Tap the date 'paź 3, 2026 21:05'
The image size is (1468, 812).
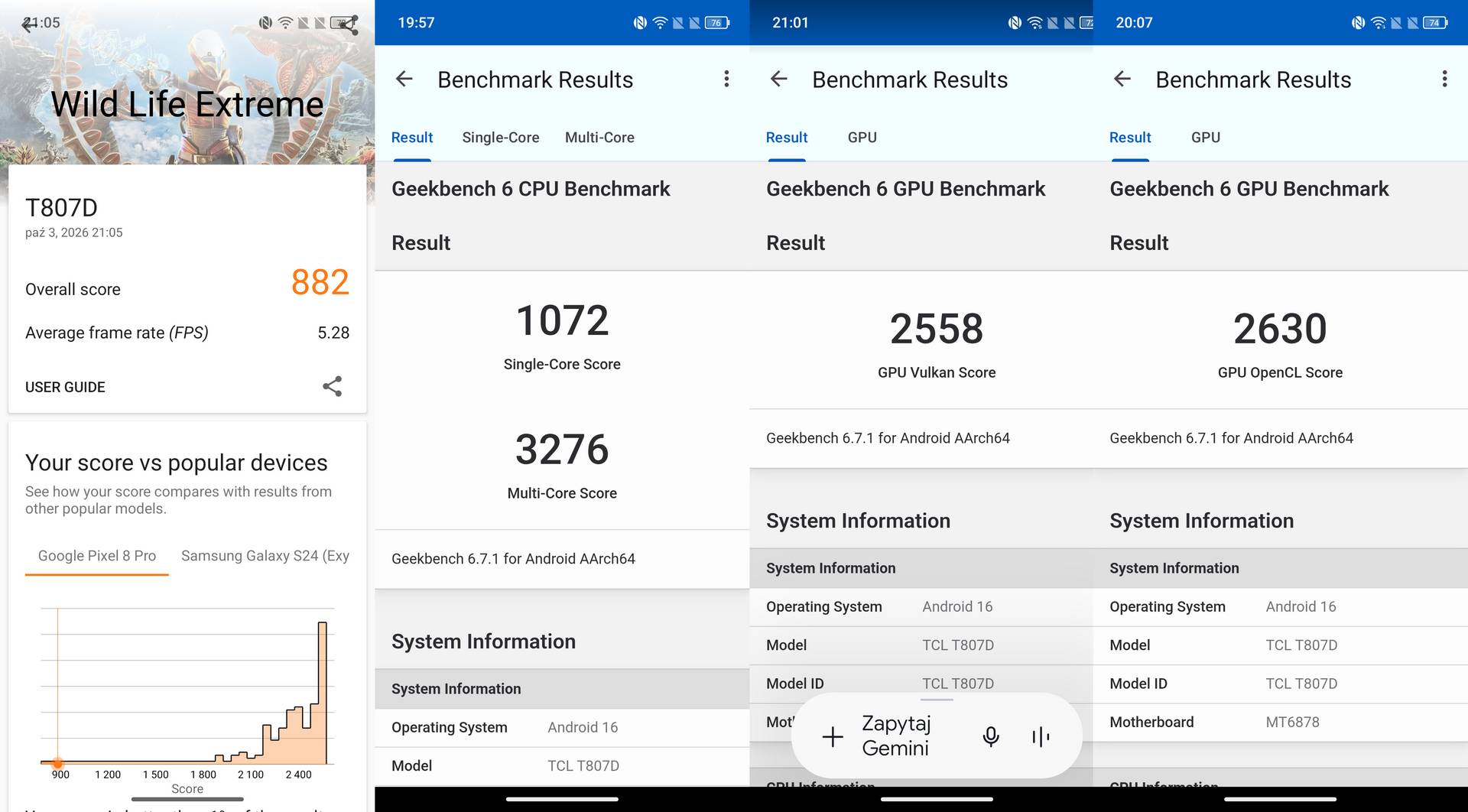(x=73, y=232)
